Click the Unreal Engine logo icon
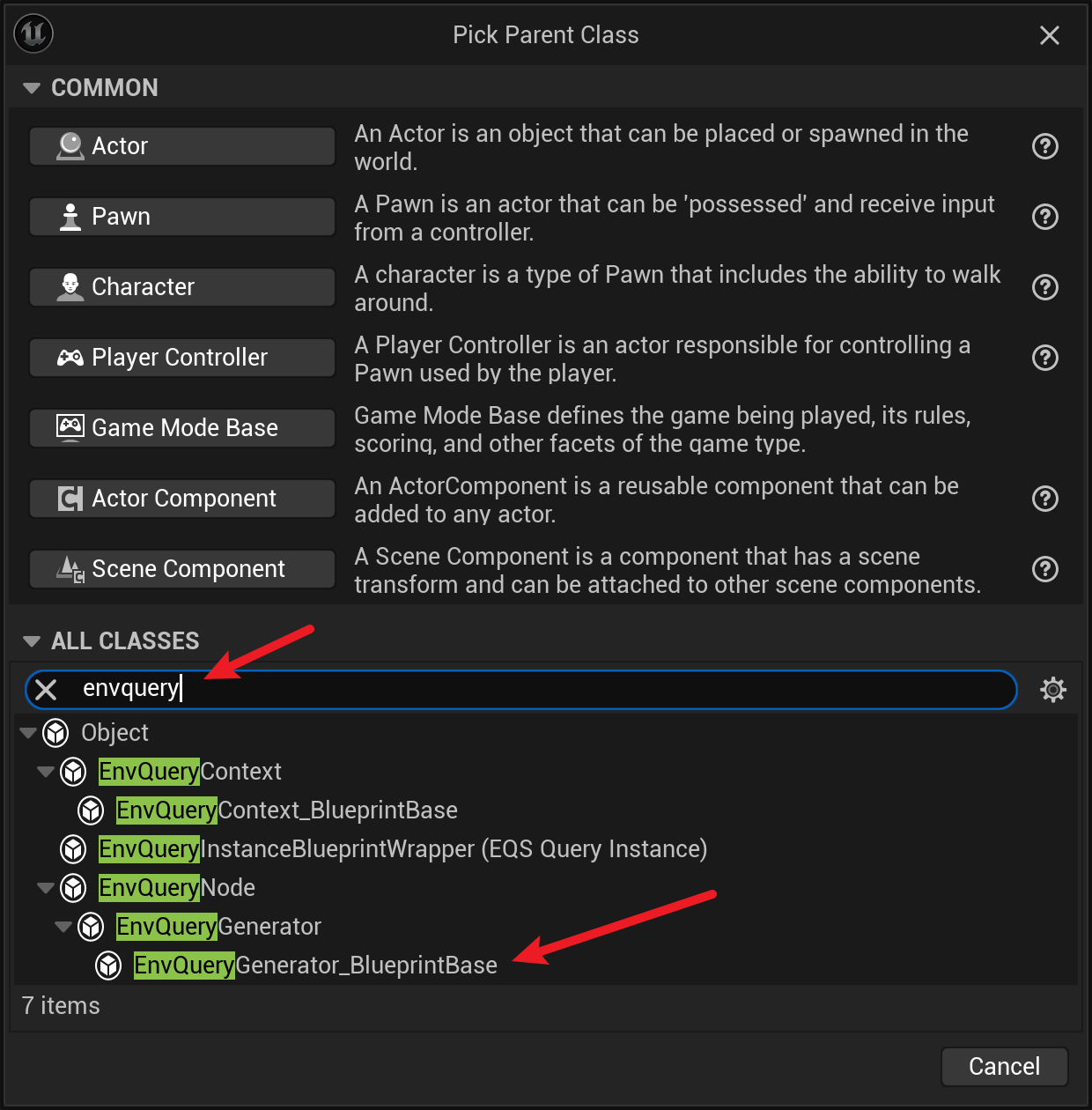 coord(34,34)
